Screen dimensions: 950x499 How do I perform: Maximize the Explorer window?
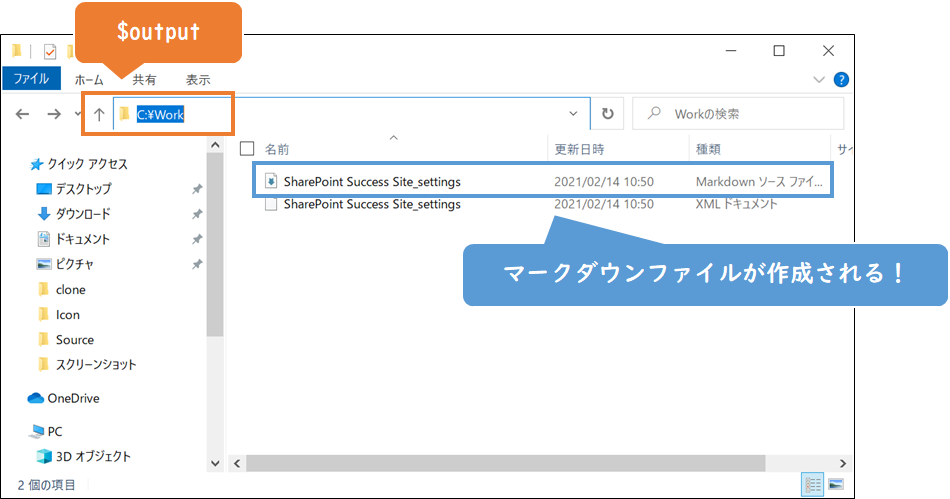coord(779,51)
